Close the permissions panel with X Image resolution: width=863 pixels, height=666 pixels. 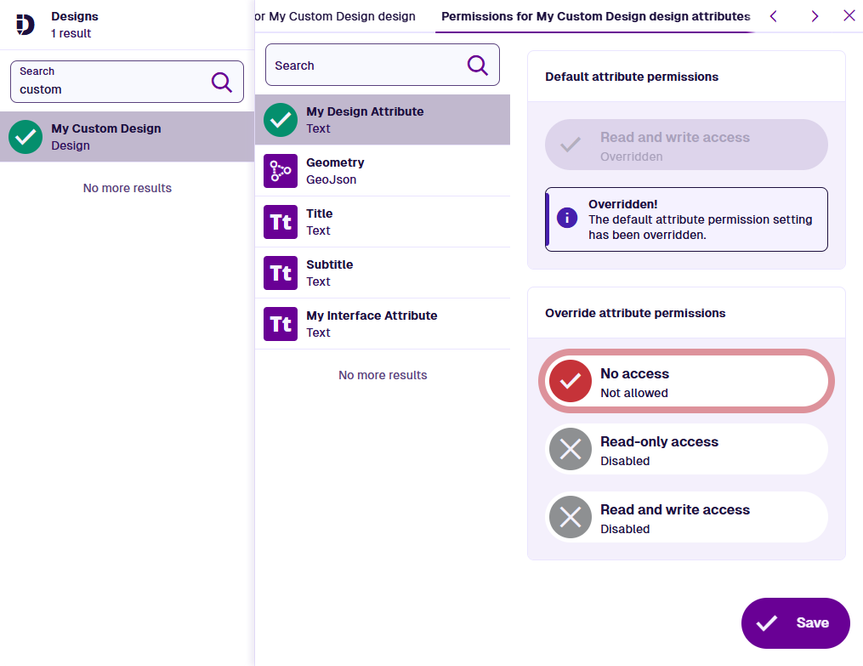point(849,15)
